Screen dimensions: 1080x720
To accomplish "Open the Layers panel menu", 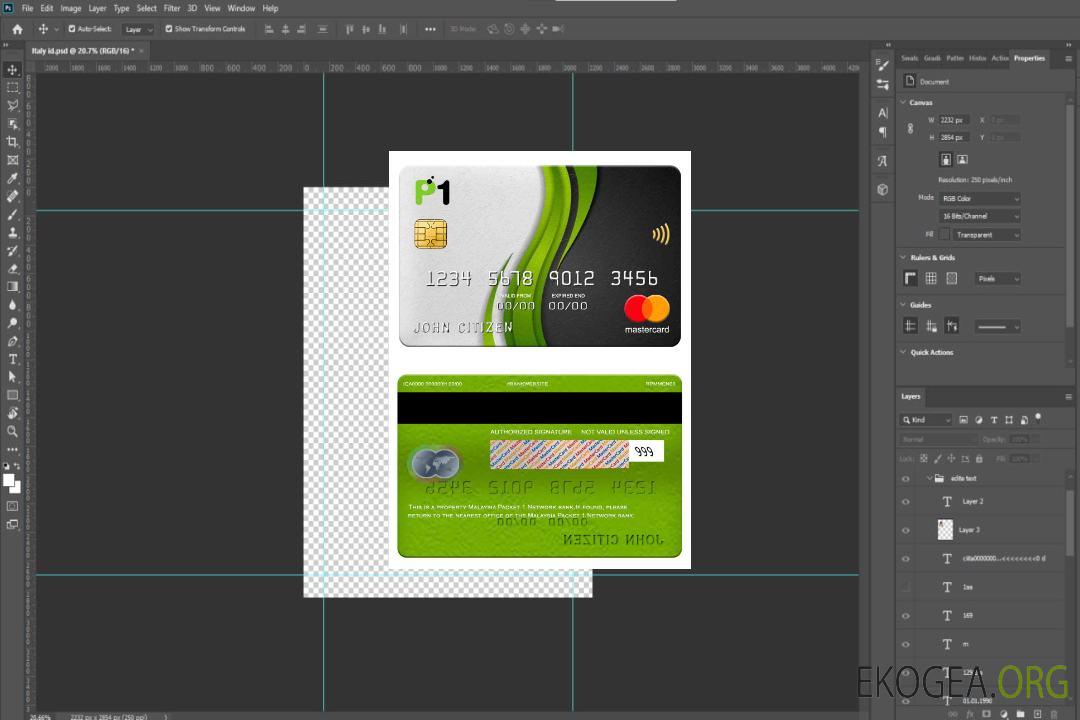I will pyautogui.click(x=1068, y=396).
